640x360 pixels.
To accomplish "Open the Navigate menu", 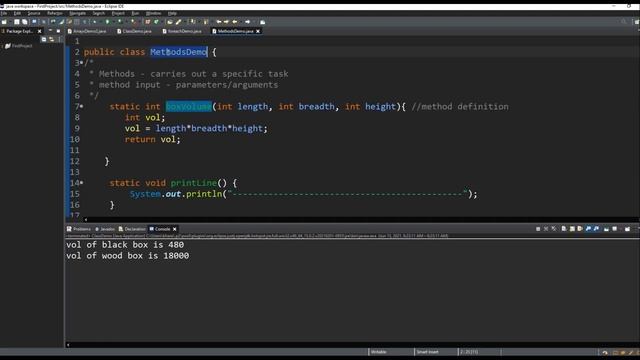I will point(77,13).
